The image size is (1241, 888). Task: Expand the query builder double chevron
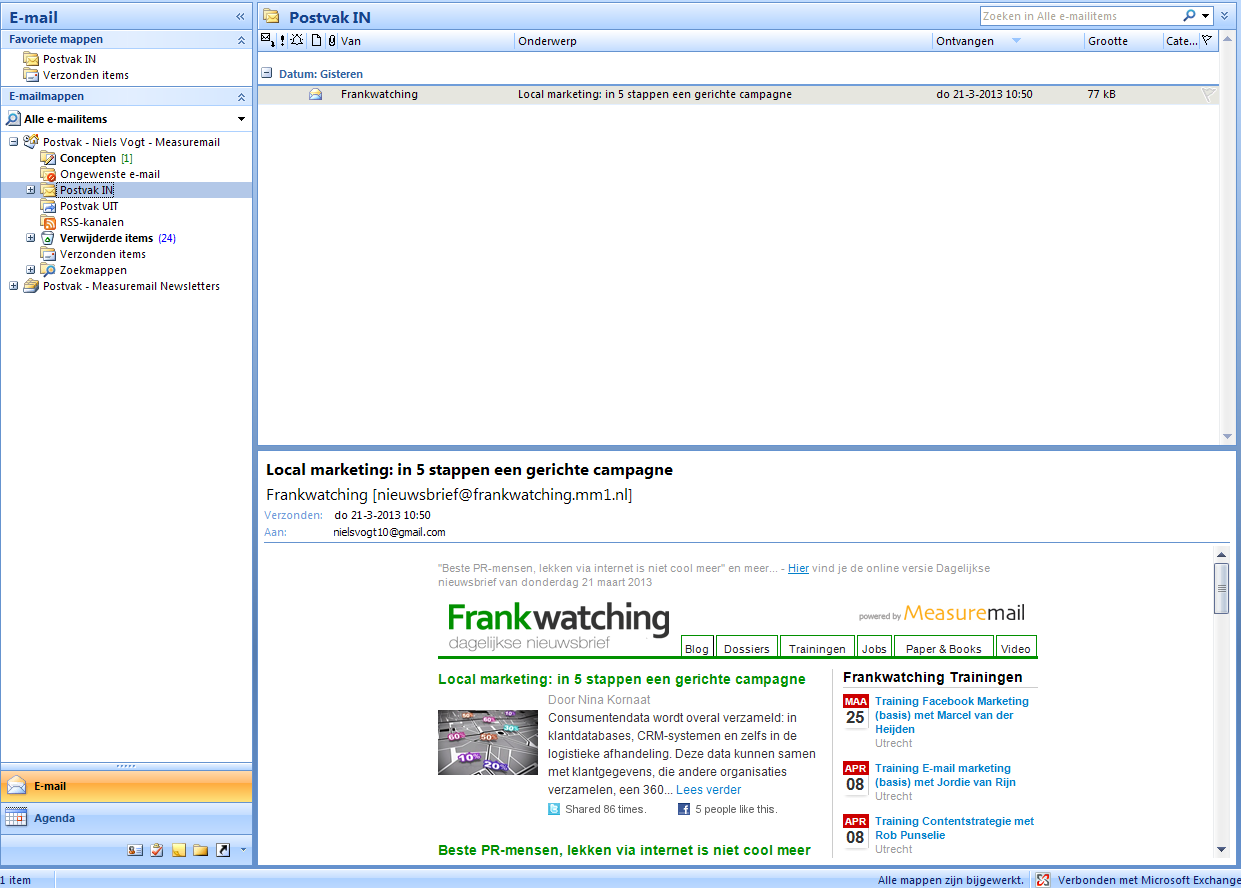click(1225, 16)
